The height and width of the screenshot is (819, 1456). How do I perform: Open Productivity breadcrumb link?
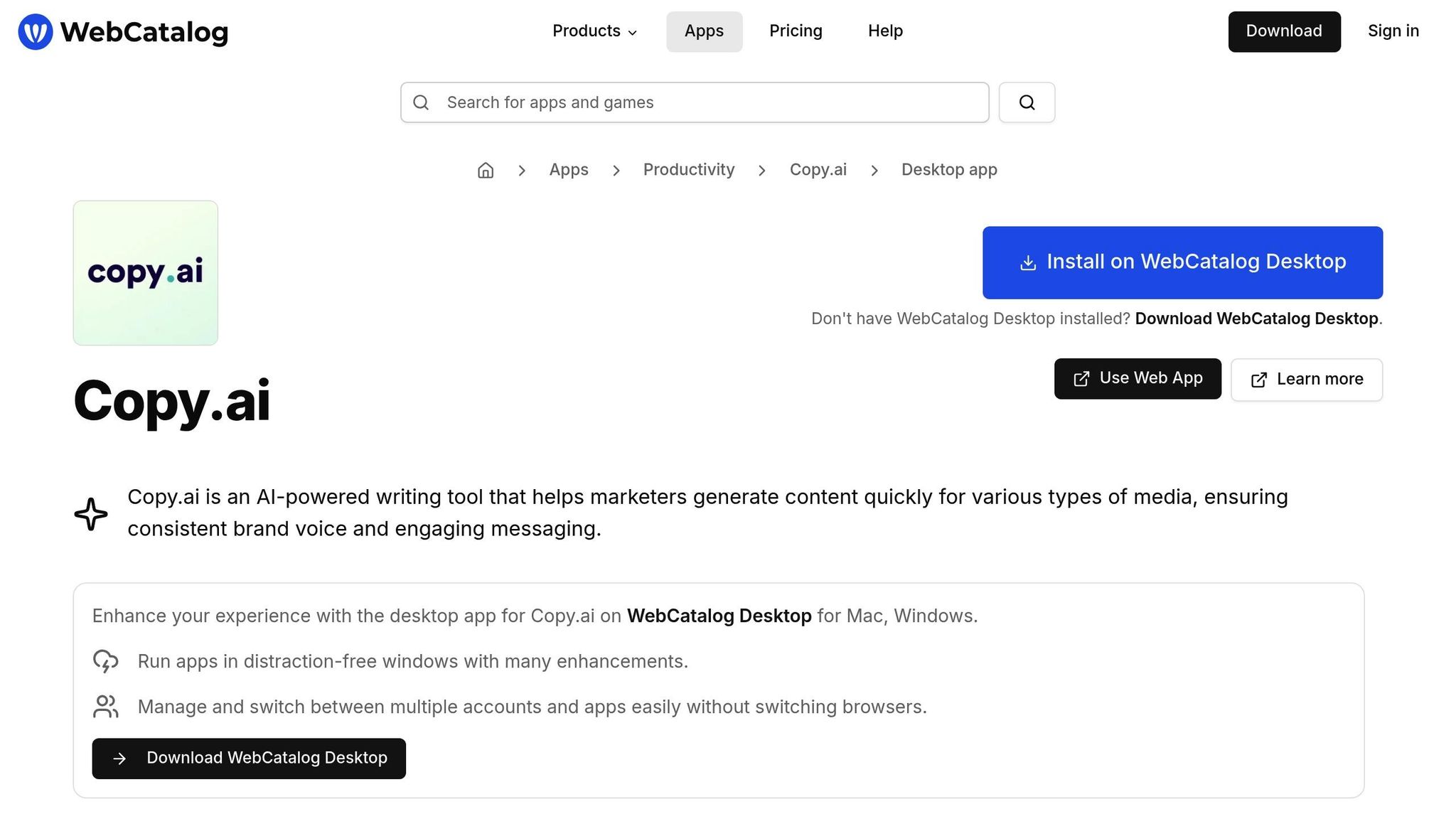coord(688,170)
